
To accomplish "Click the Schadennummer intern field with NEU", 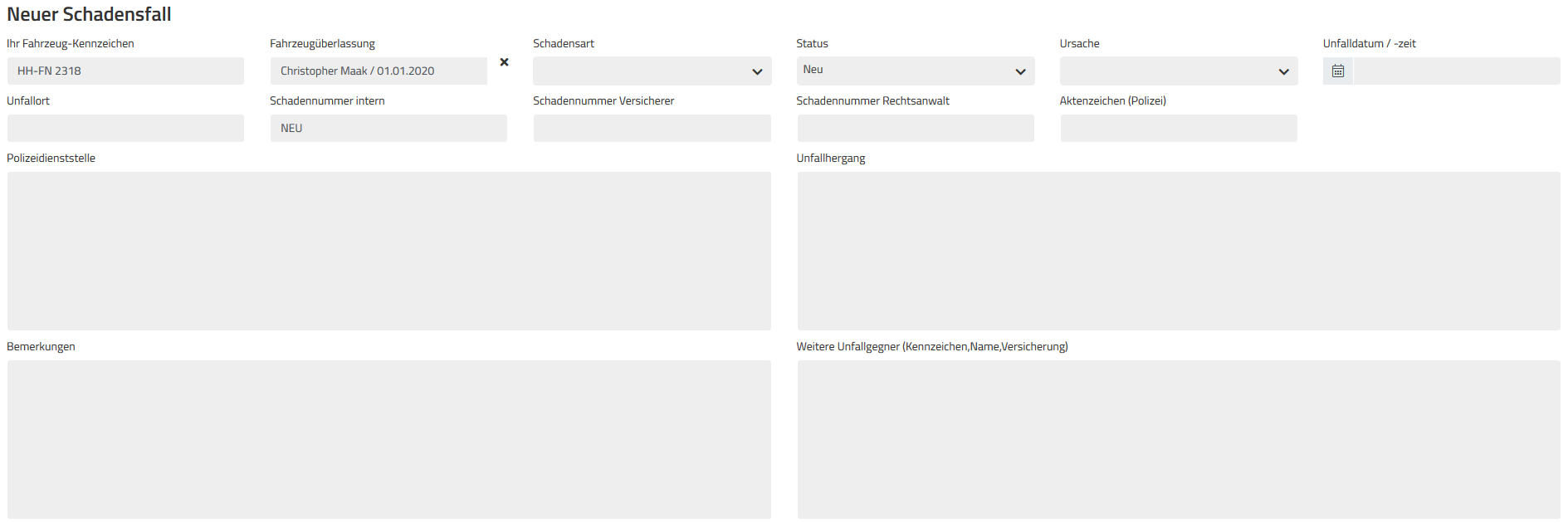I will pos(388,129).
